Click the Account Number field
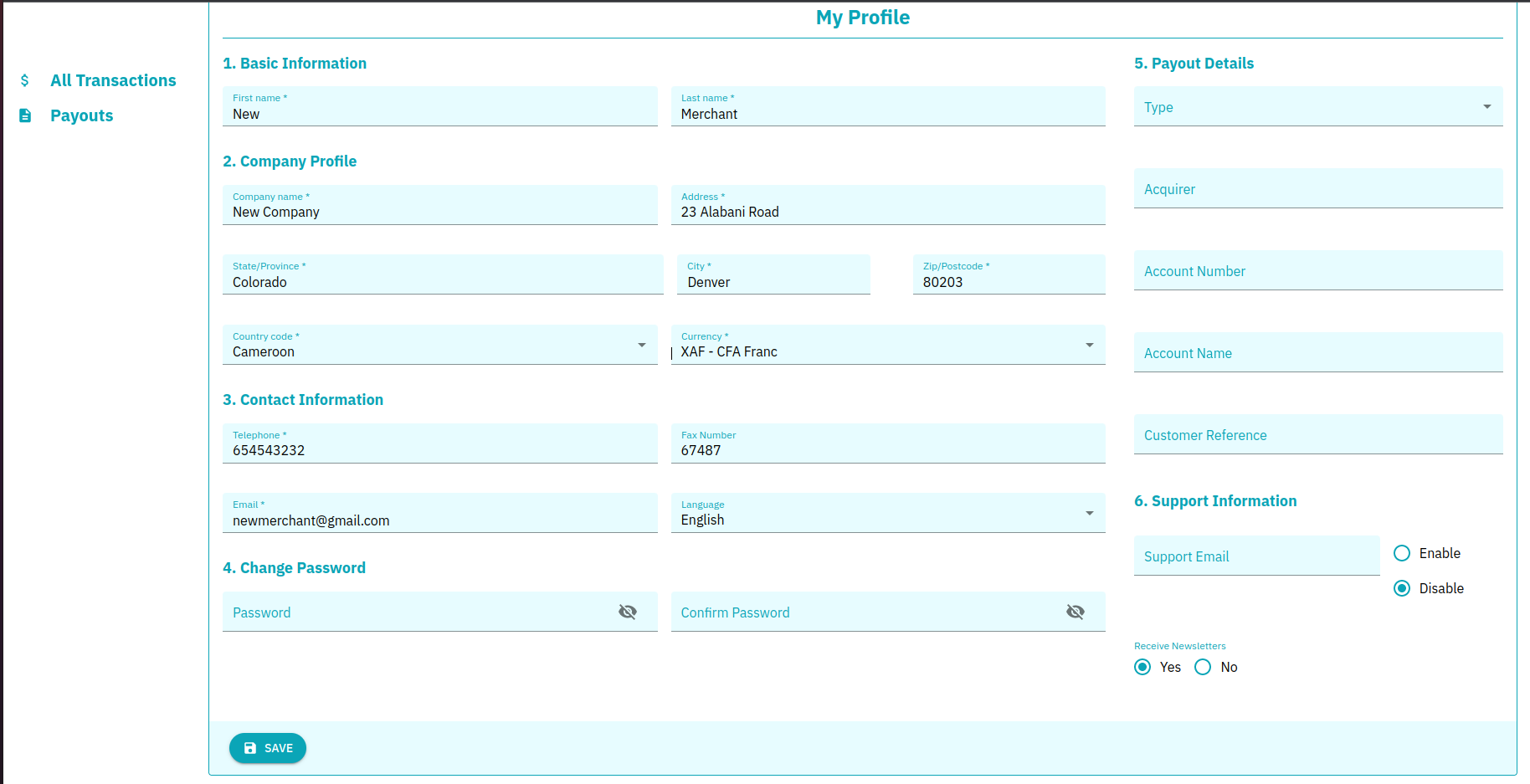Screen dimensions: 1530x784 point(1318,270)
